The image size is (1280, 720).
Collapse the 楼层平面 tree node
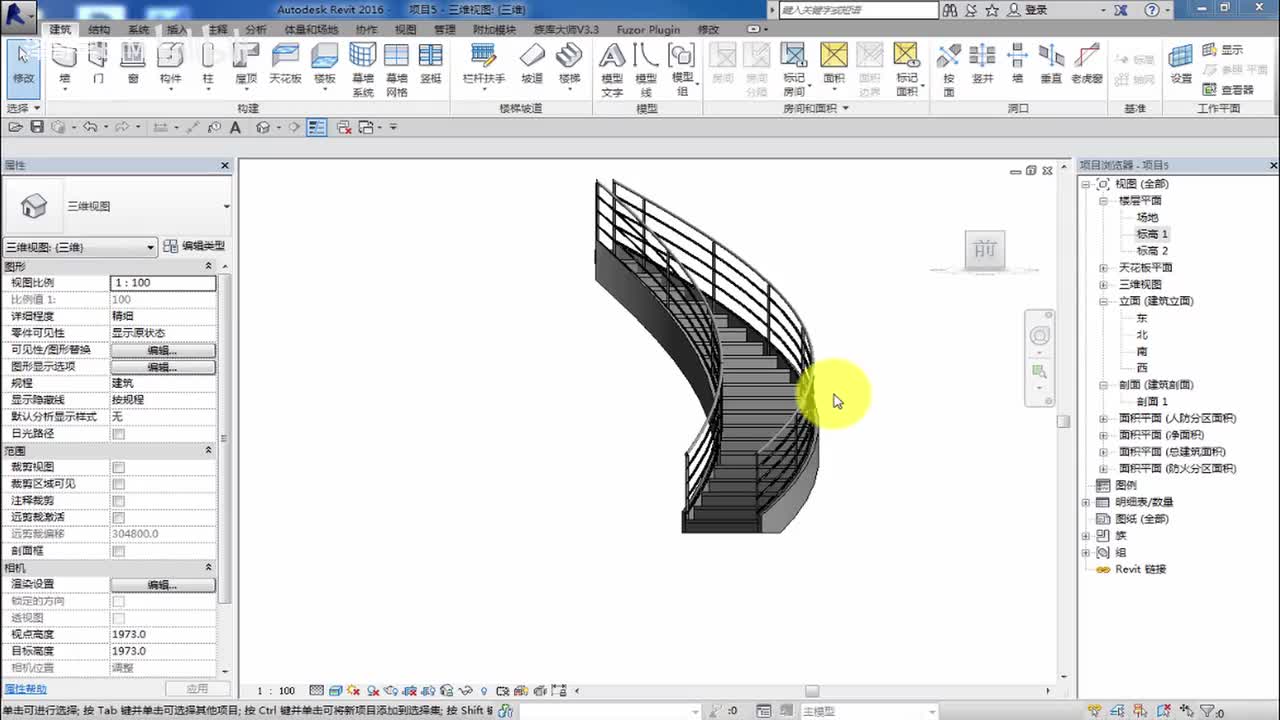(x=1103, y=201)
